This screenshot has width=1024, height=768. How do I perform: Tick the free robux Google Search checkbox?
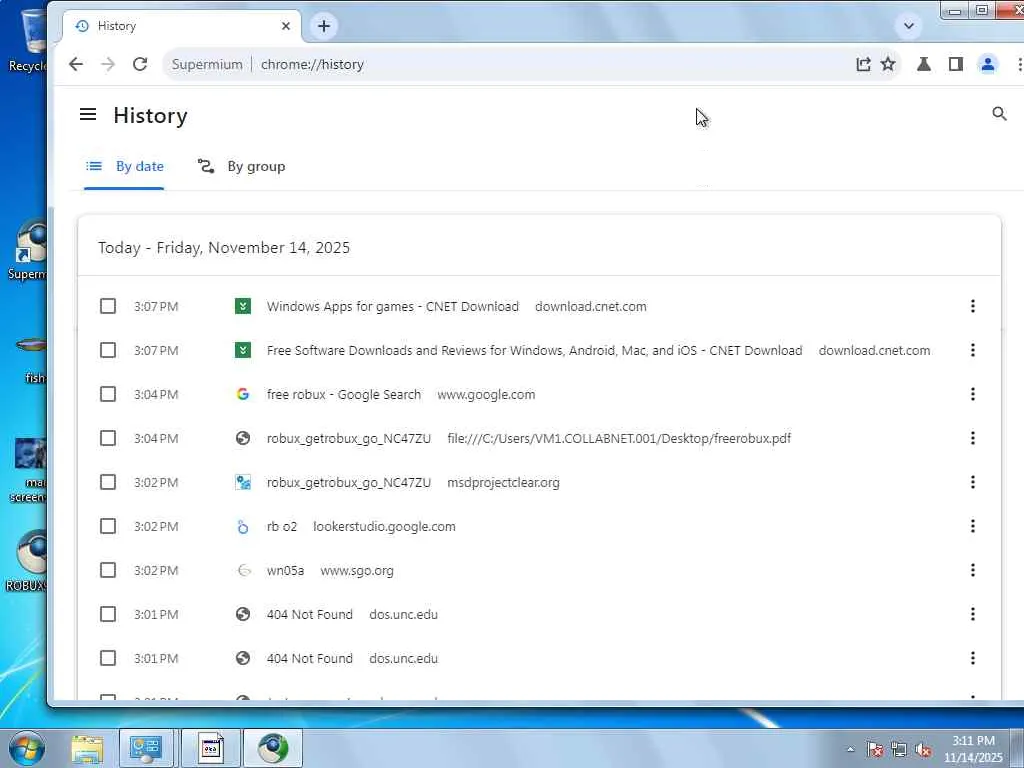point(108,394)
